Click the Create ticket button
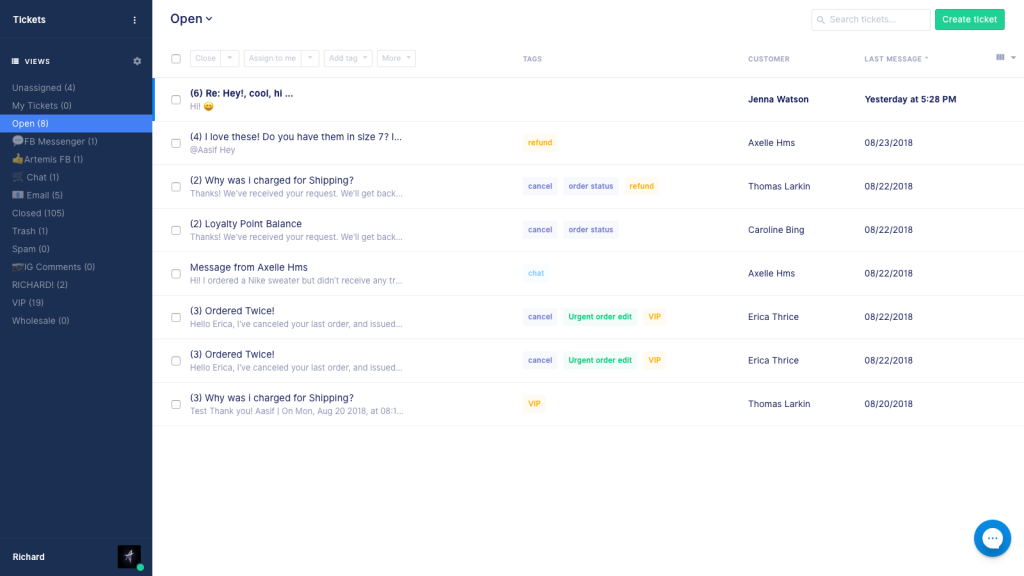 coord(969,19)
